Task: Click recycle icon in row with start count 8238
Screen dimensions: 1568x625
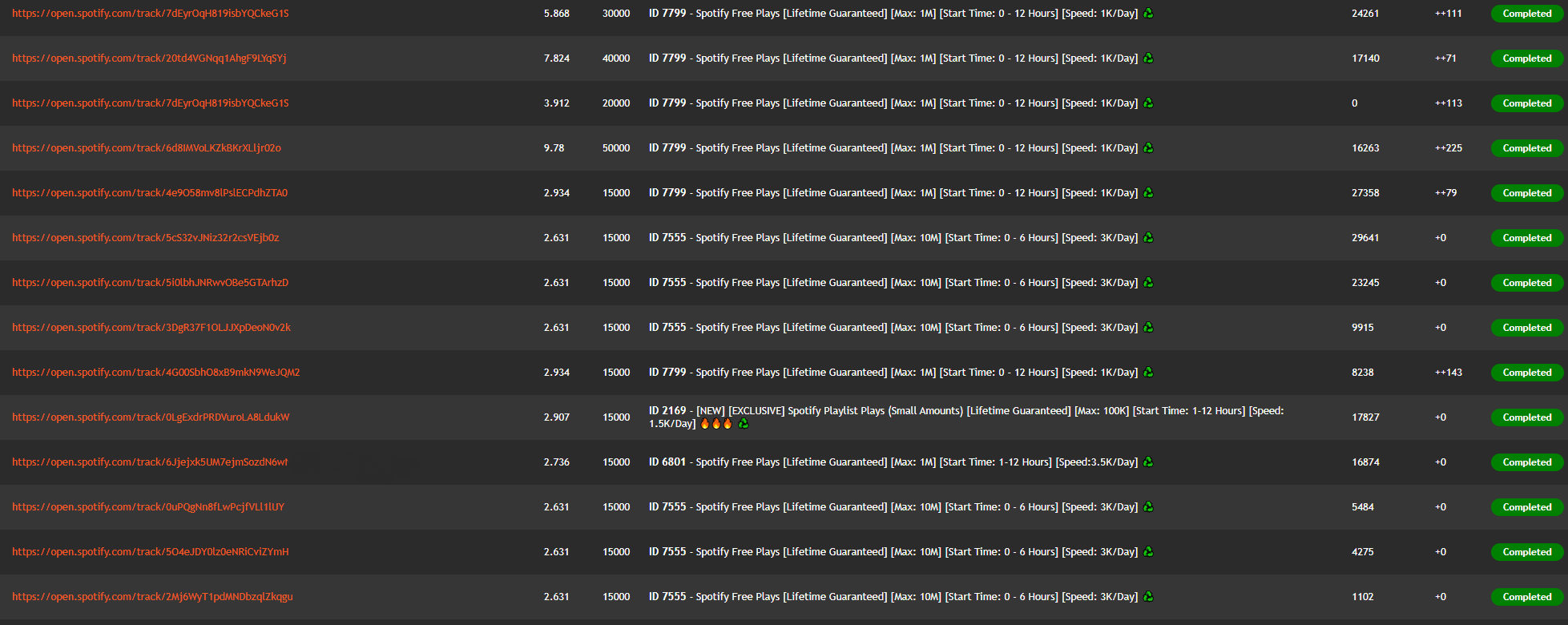Action: tap(1148, 373)
